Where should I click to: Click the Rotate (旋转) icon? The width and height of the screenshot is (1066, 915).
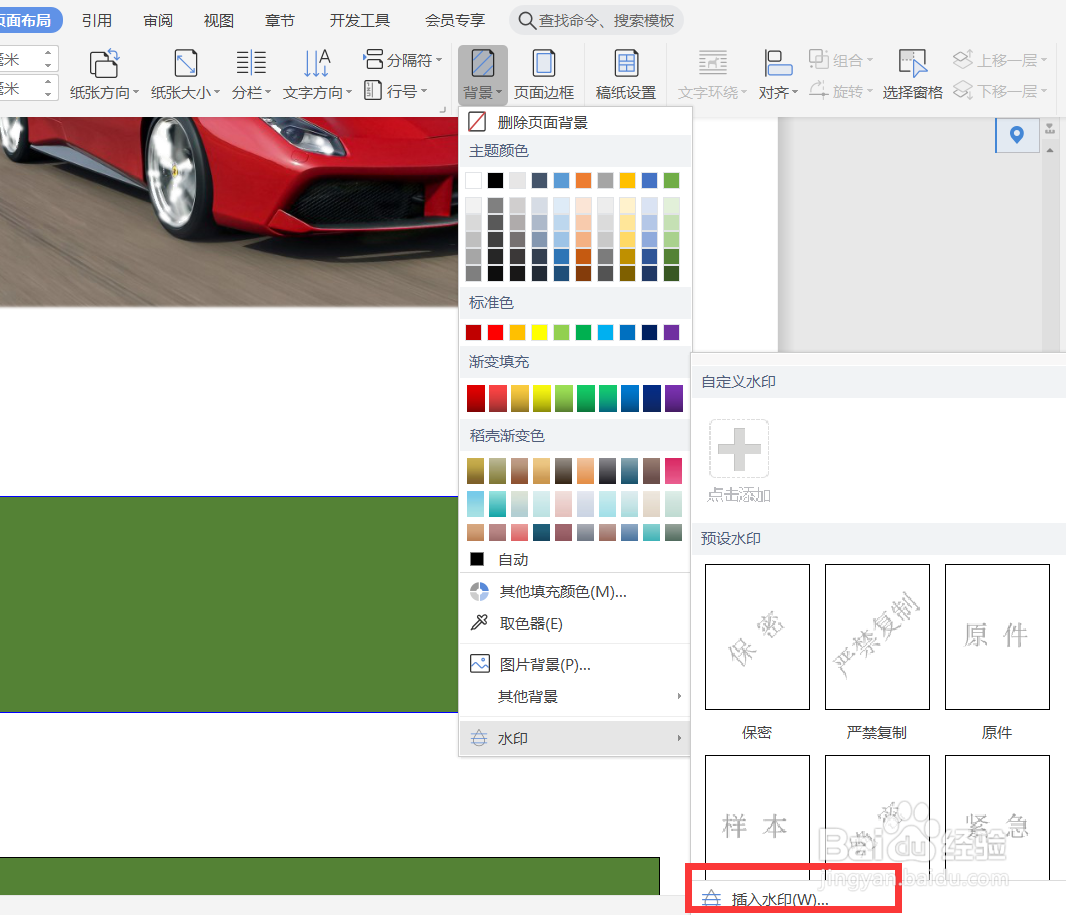[819, 90]
